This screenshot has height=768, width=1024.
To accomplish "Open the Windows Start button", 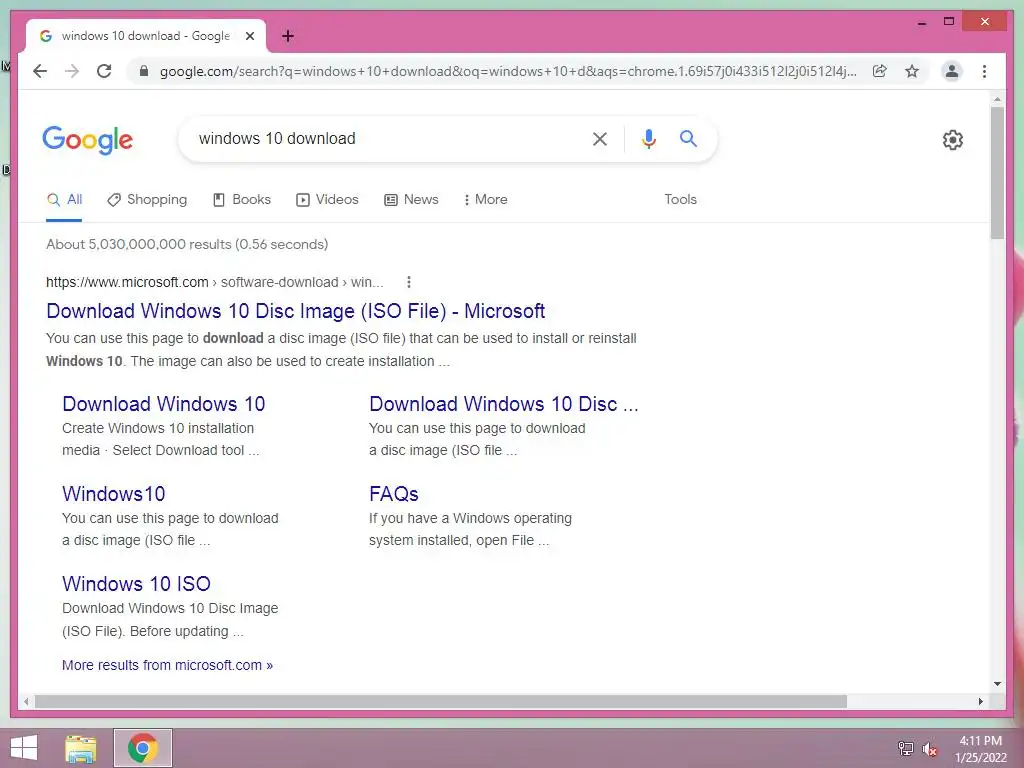I will coord(24,748).
